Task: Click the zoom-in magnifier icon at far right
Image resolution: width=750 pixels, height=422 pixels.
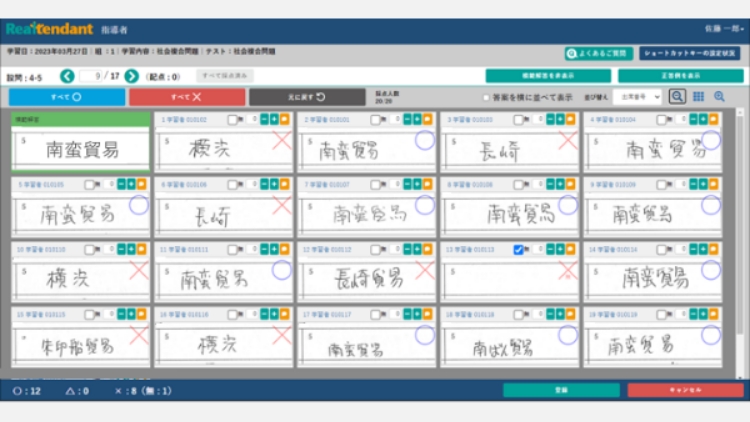Action: coord(719,97)
